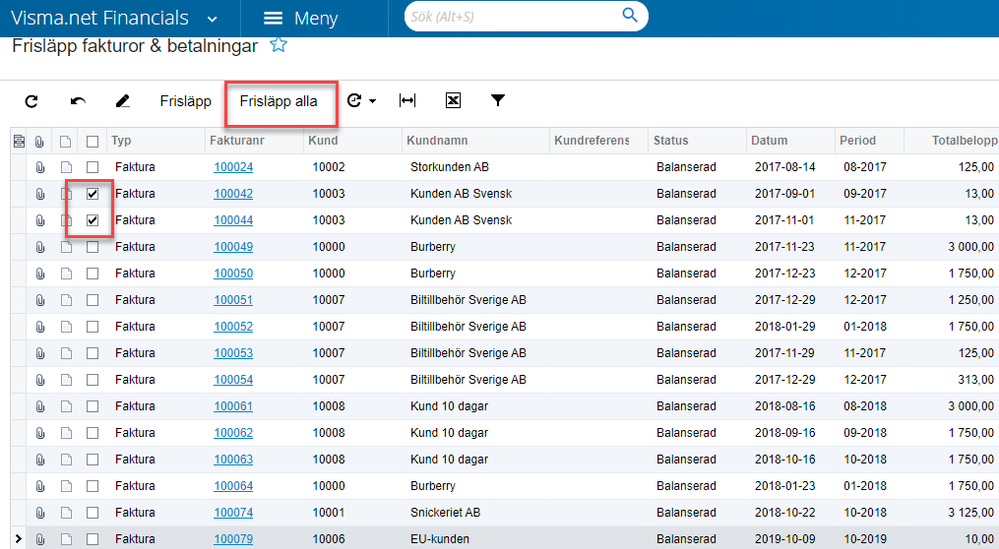The height and width of the screenshot is (549, 999).
Task: Open invoice link 100061
Action: (x=233, y=406)
